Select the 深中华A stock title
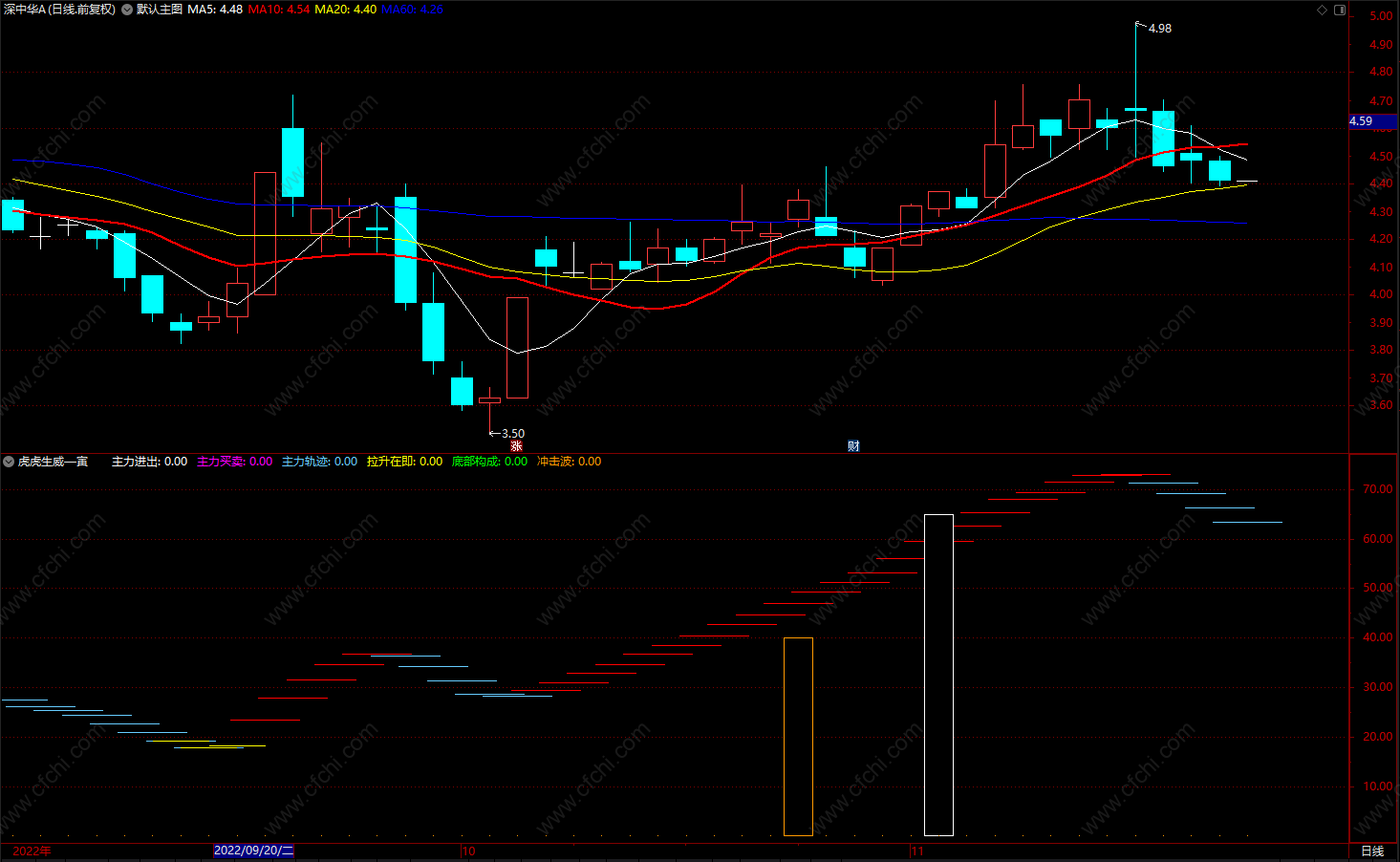Screen dimensions: 1400x862 (59, 10)
